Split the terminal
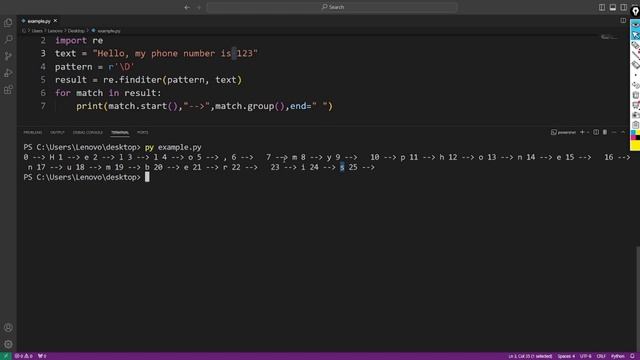The width and height of the screenshot is (640, 360). click(596, 132)
